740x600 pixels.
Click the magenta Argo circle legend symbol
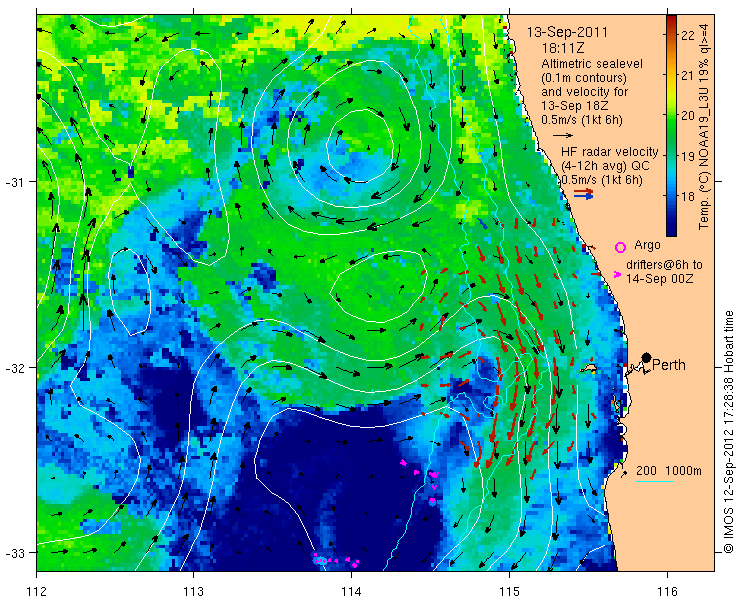pyautogui.click(x=620, y=247)
